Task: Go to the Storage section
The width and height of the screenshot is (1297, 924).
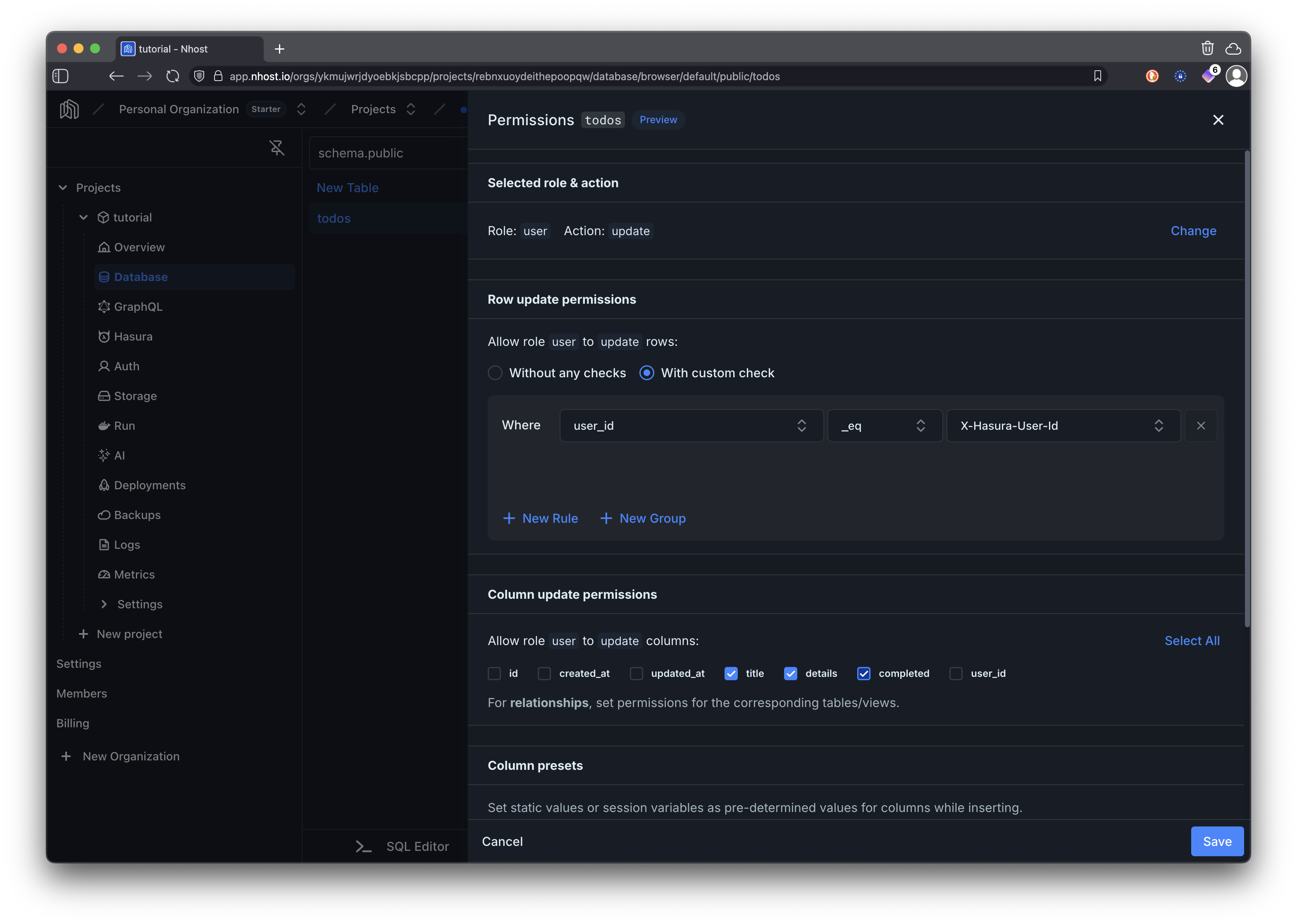Action: [x=135, y=395]
